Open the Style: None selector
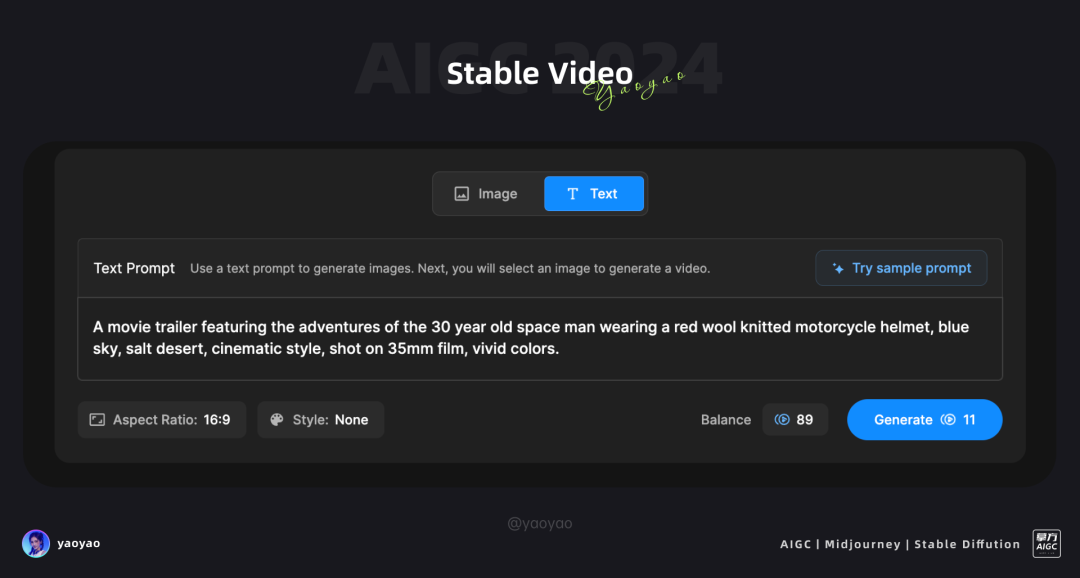The height and width of the screenshot is (578, 1080). pos(321,420)
